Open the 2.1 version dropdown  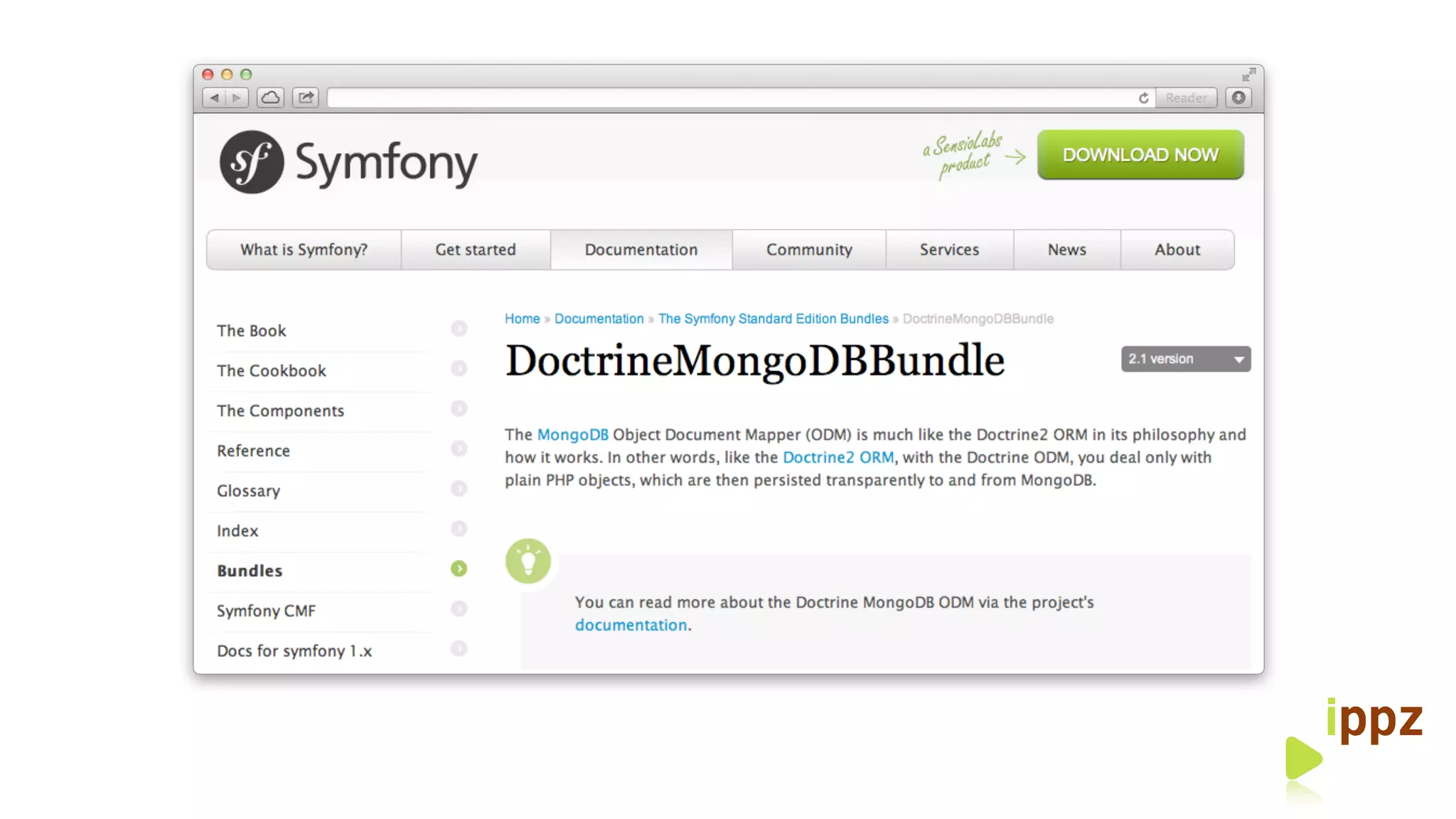click(x=1185, y=359)
